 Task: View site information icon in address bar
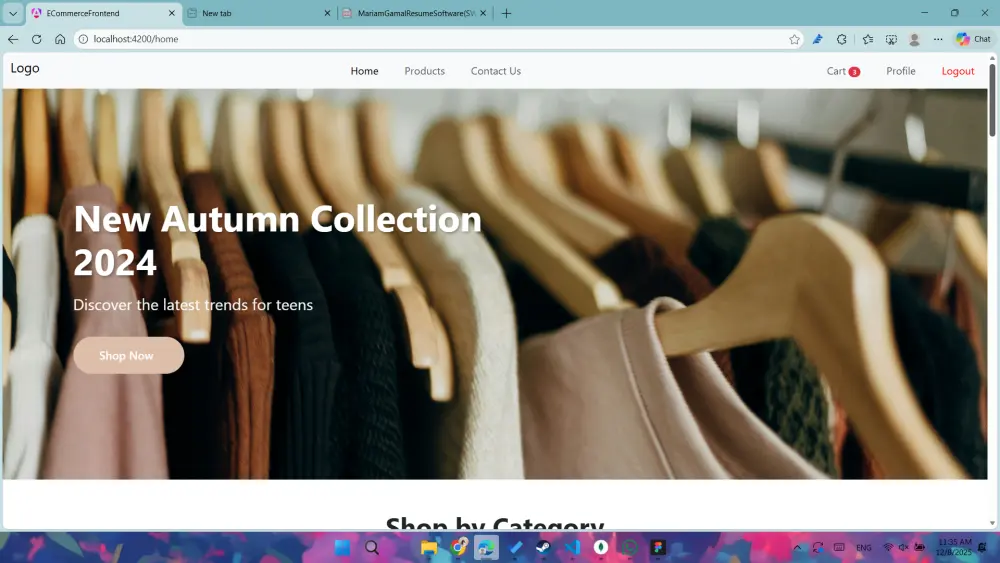(83, 39)
